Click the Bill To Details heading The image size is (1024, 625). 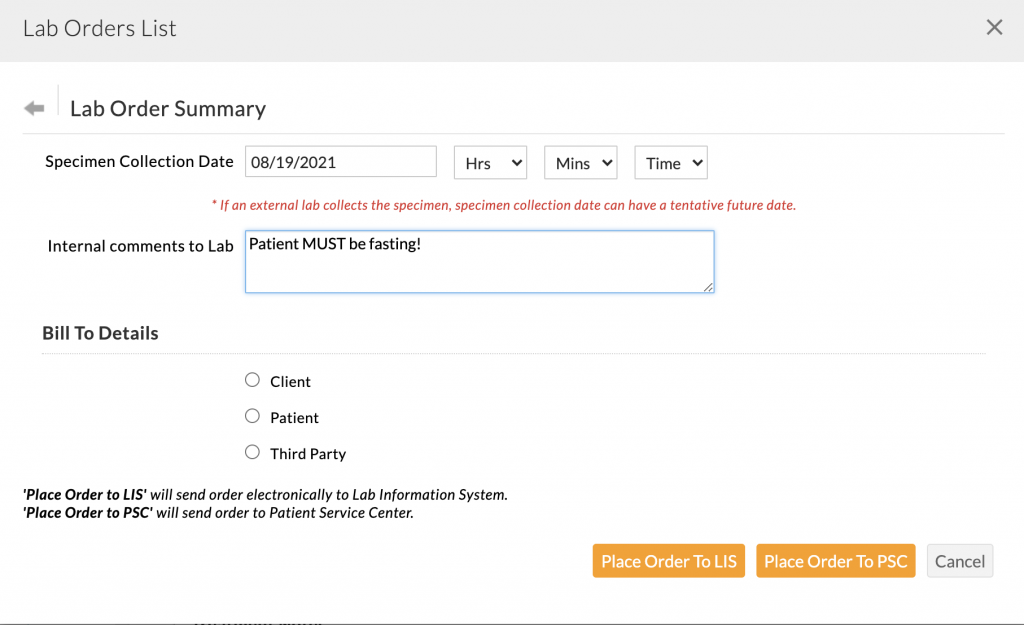pyautogui.click(x=100, y=333)
